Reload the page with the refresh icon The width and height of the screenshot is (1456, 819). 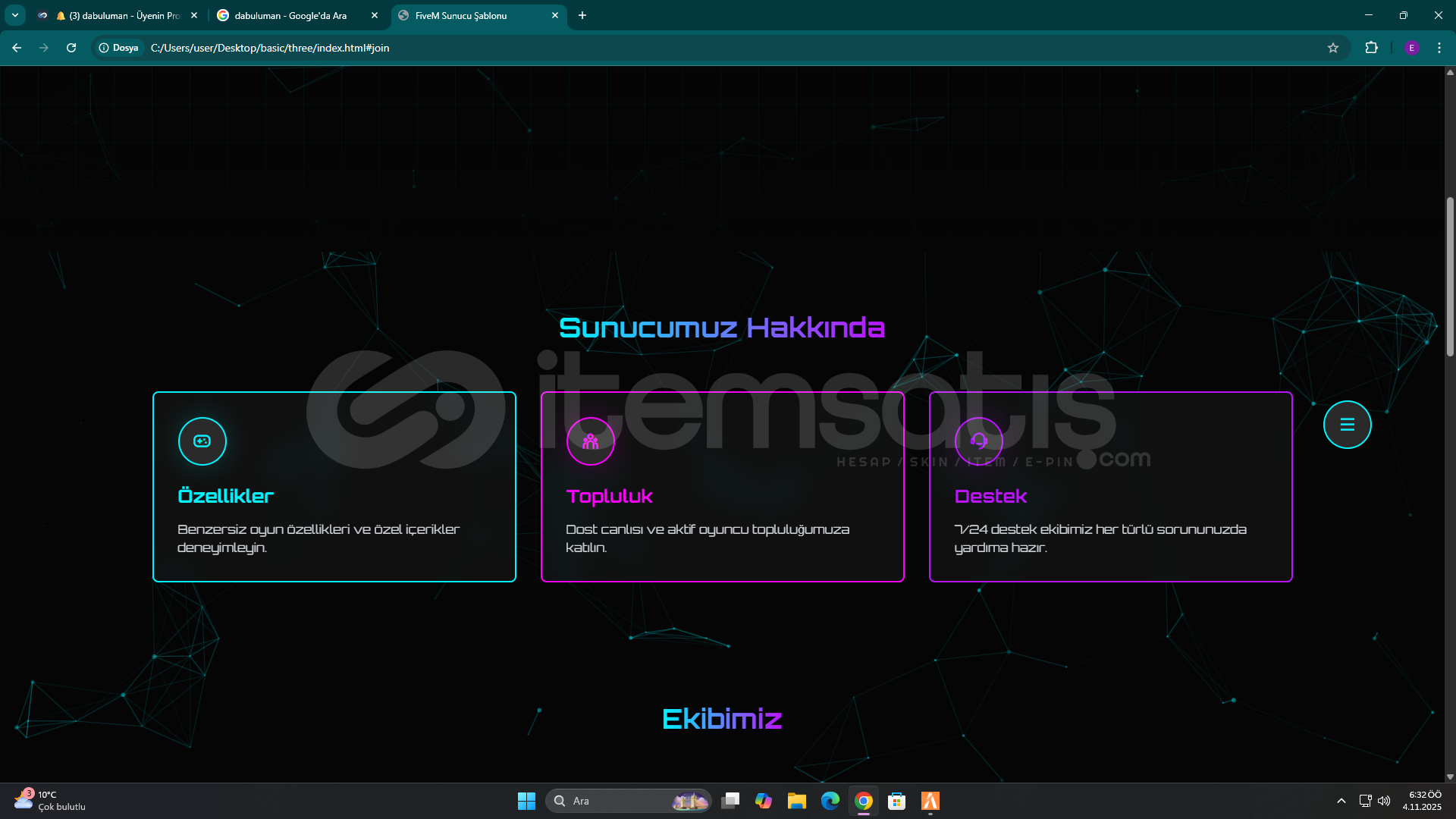click(71, 48)
